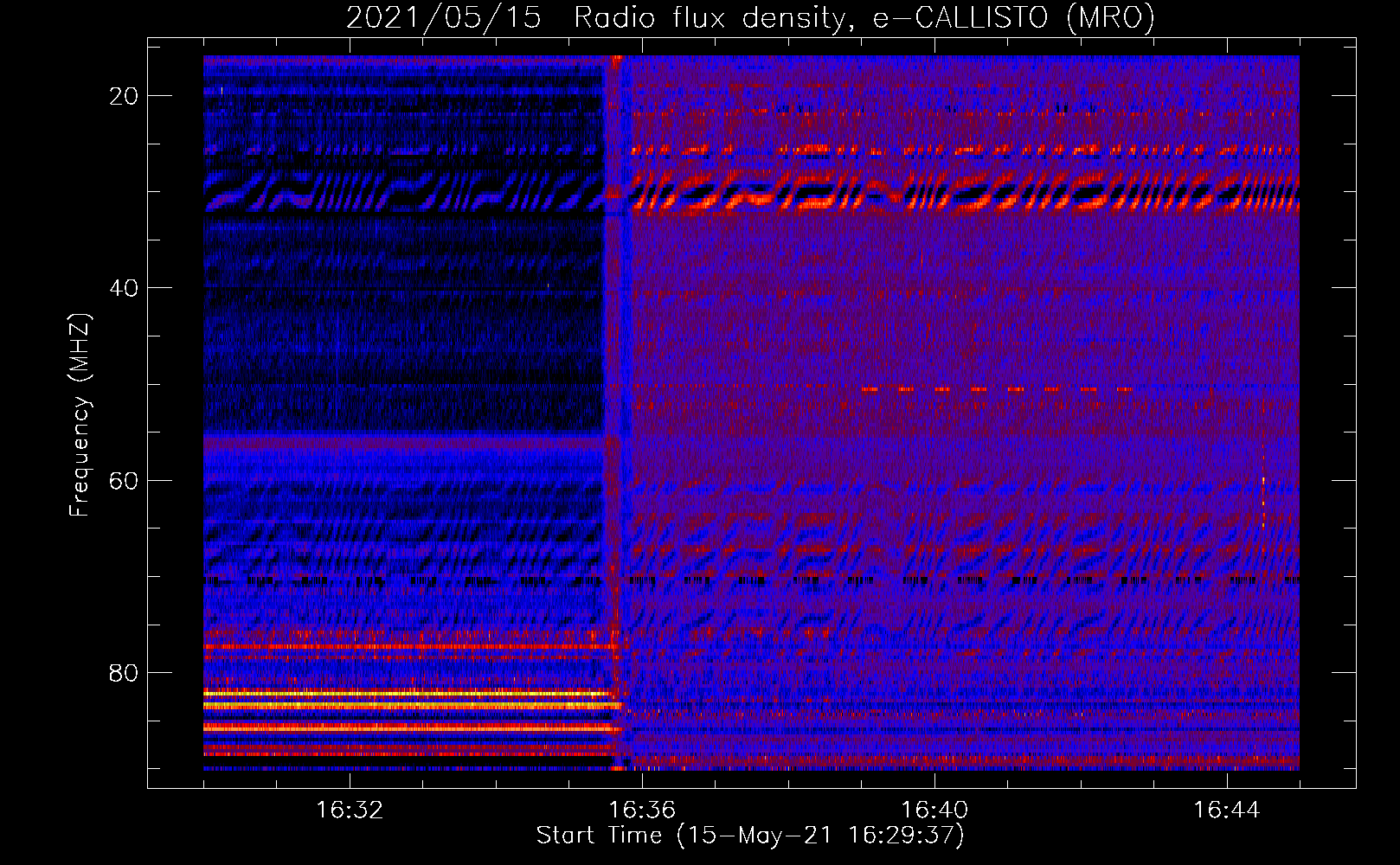This screenshot has width=1400, height=865.
Task: Click the "16:40" time tick label
Action: tap(934, 811)
